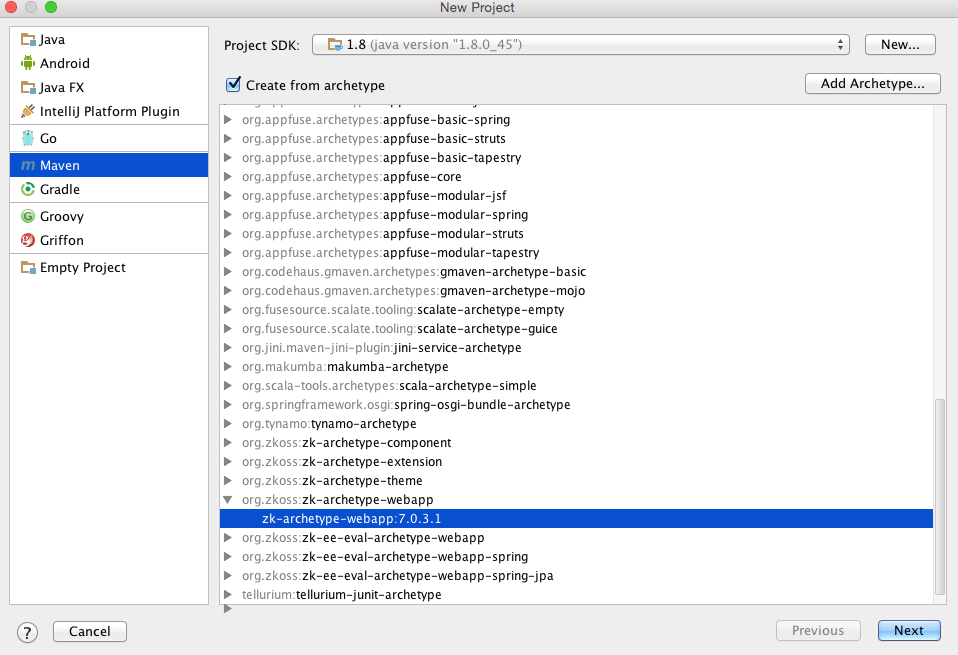The height and width of the screenshot is (655, 958).
Task: Pick the Groovy project icon
Action: click(28, 217)
